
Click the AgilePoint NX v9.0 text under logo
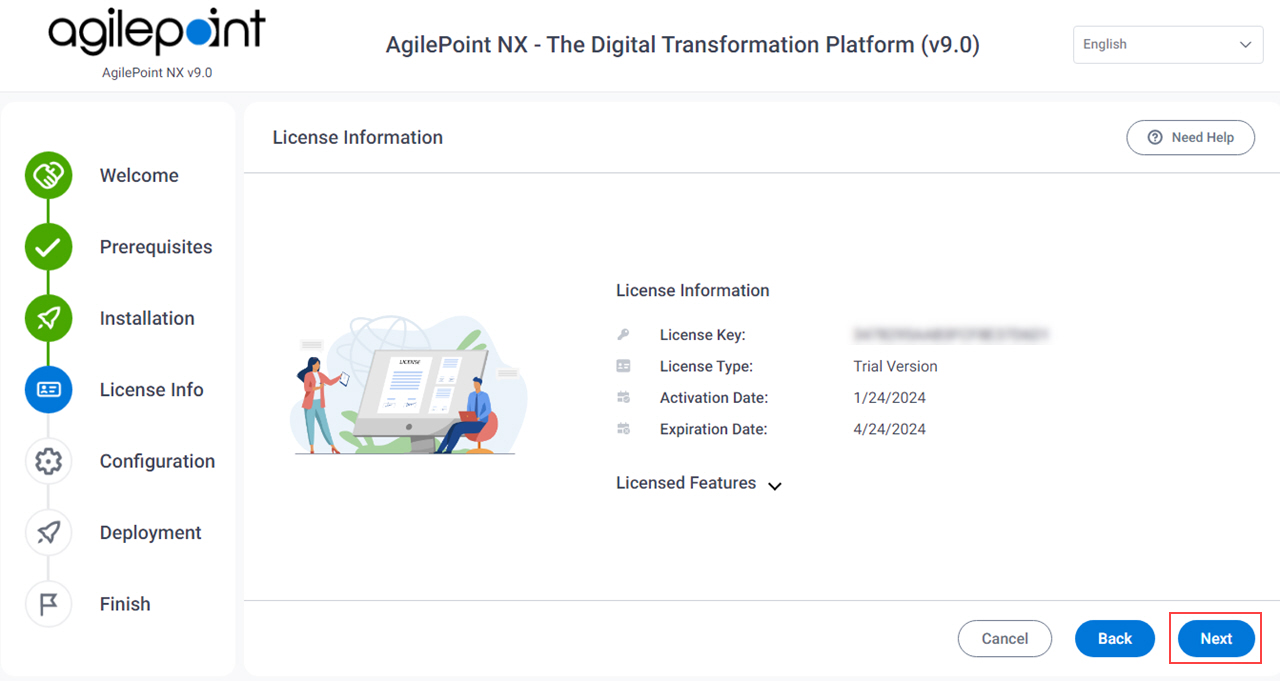157,73
